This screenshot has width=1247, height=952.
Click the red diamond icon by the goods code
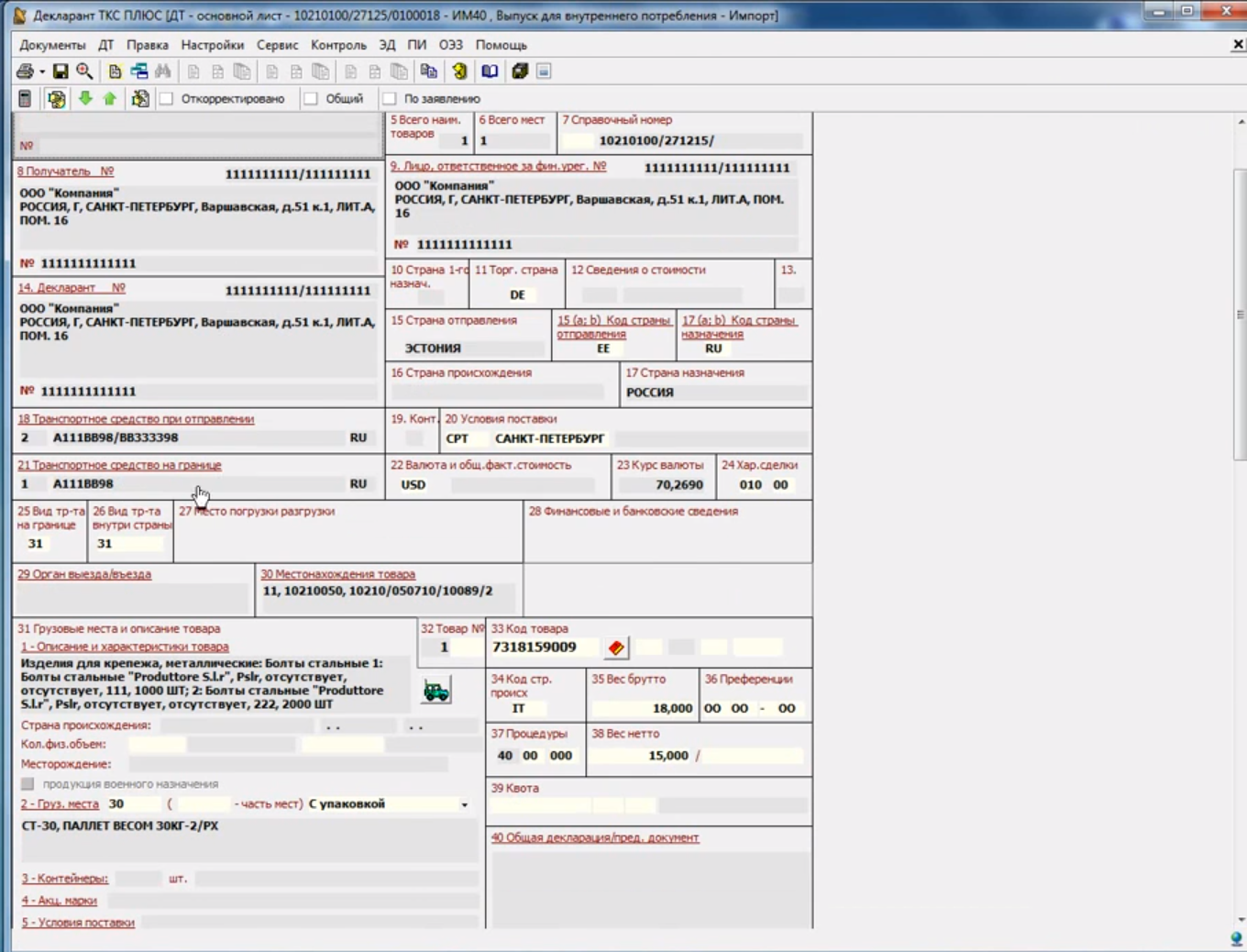point(616,648)
